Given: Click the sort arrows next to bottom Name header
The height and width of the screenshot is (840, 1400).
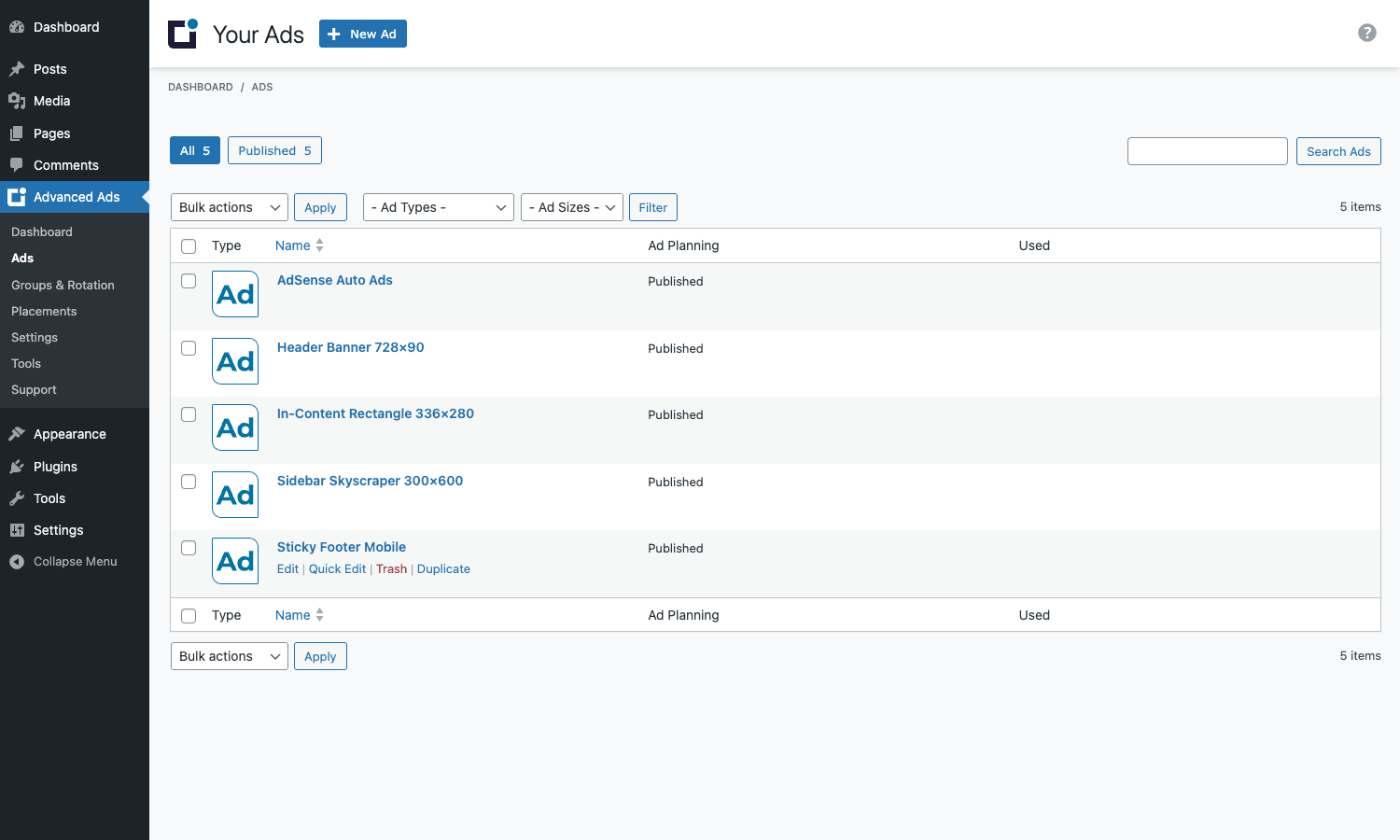Looking at the screenshot, I should point(320,615).
